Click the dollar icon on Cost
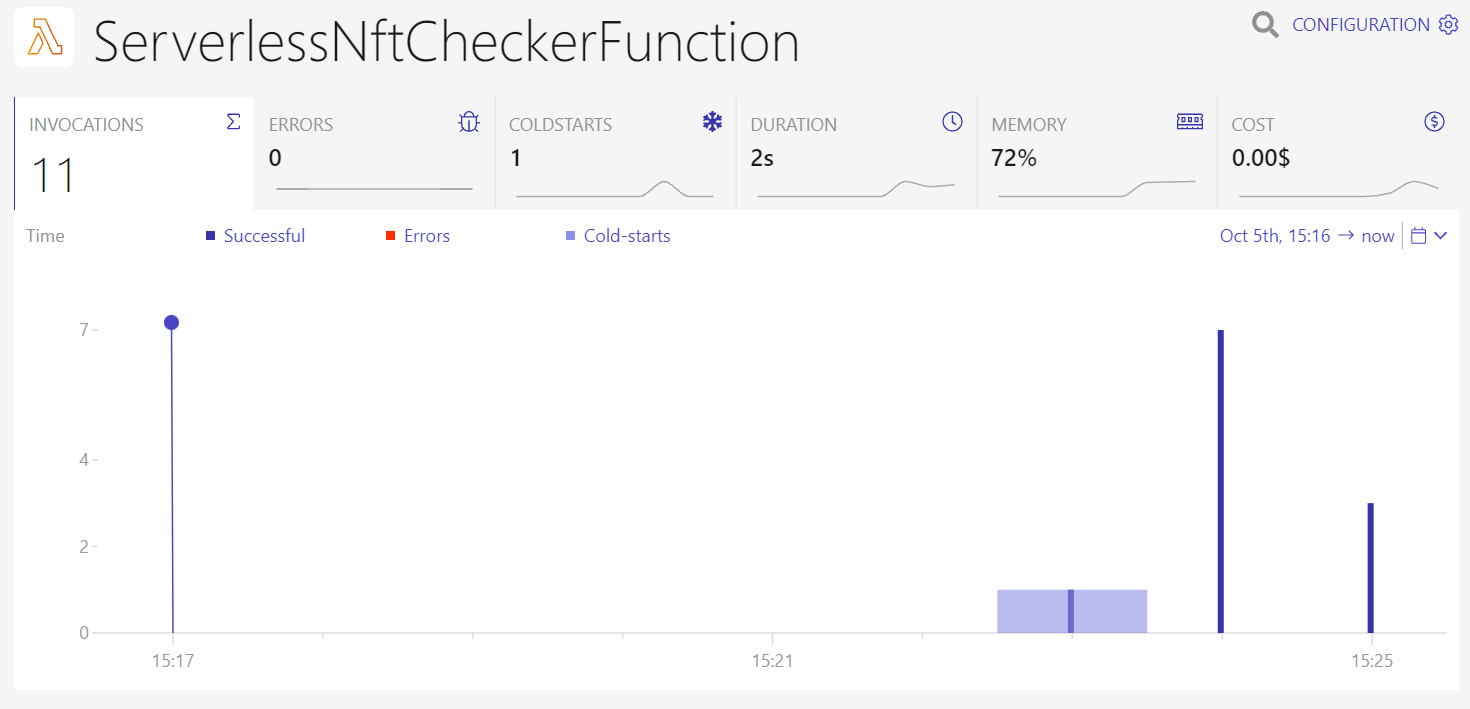Viewport: 1470px width, 709px height. (x=1434, y=122)
